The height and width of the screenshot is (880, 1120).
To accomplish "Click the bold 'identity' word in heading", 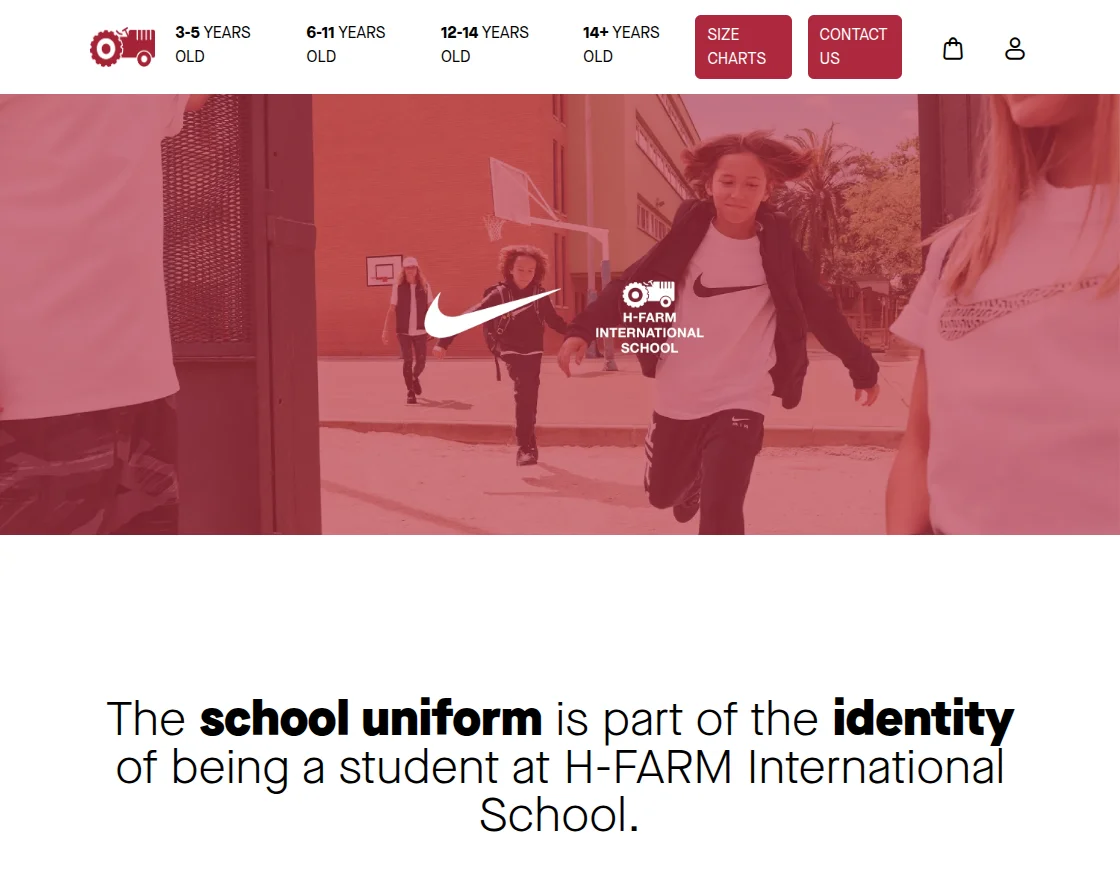I will (x=923, y=719).
